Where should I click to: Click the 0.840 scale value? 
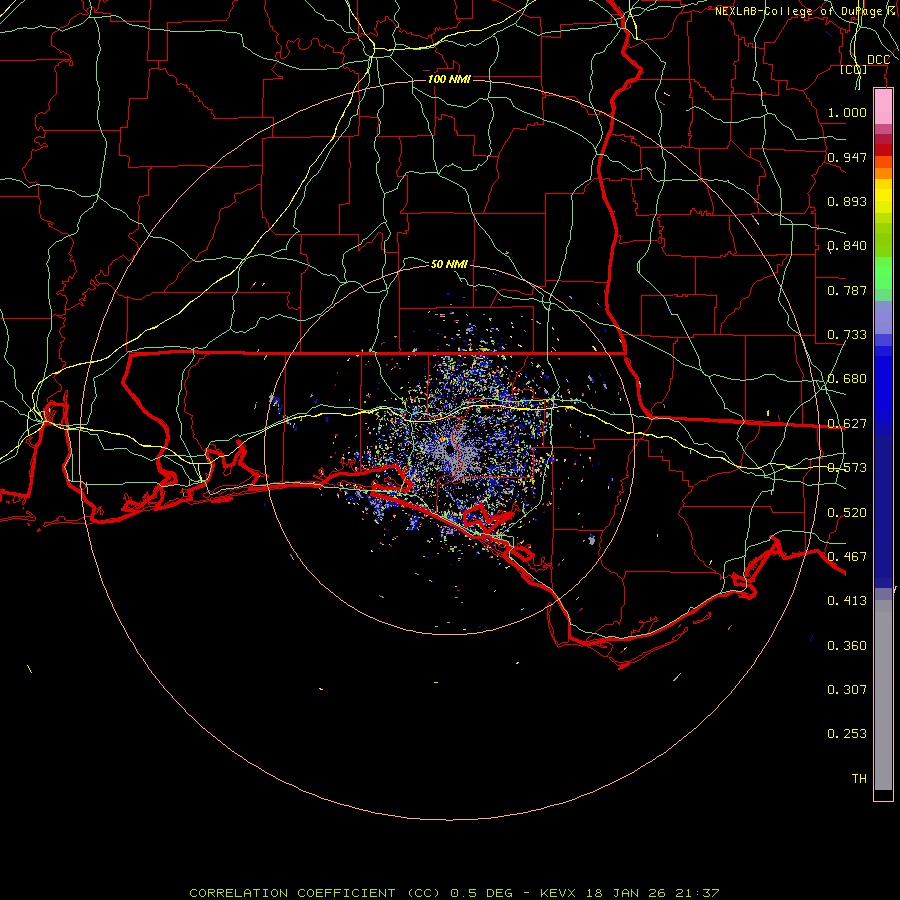(847, 246)
